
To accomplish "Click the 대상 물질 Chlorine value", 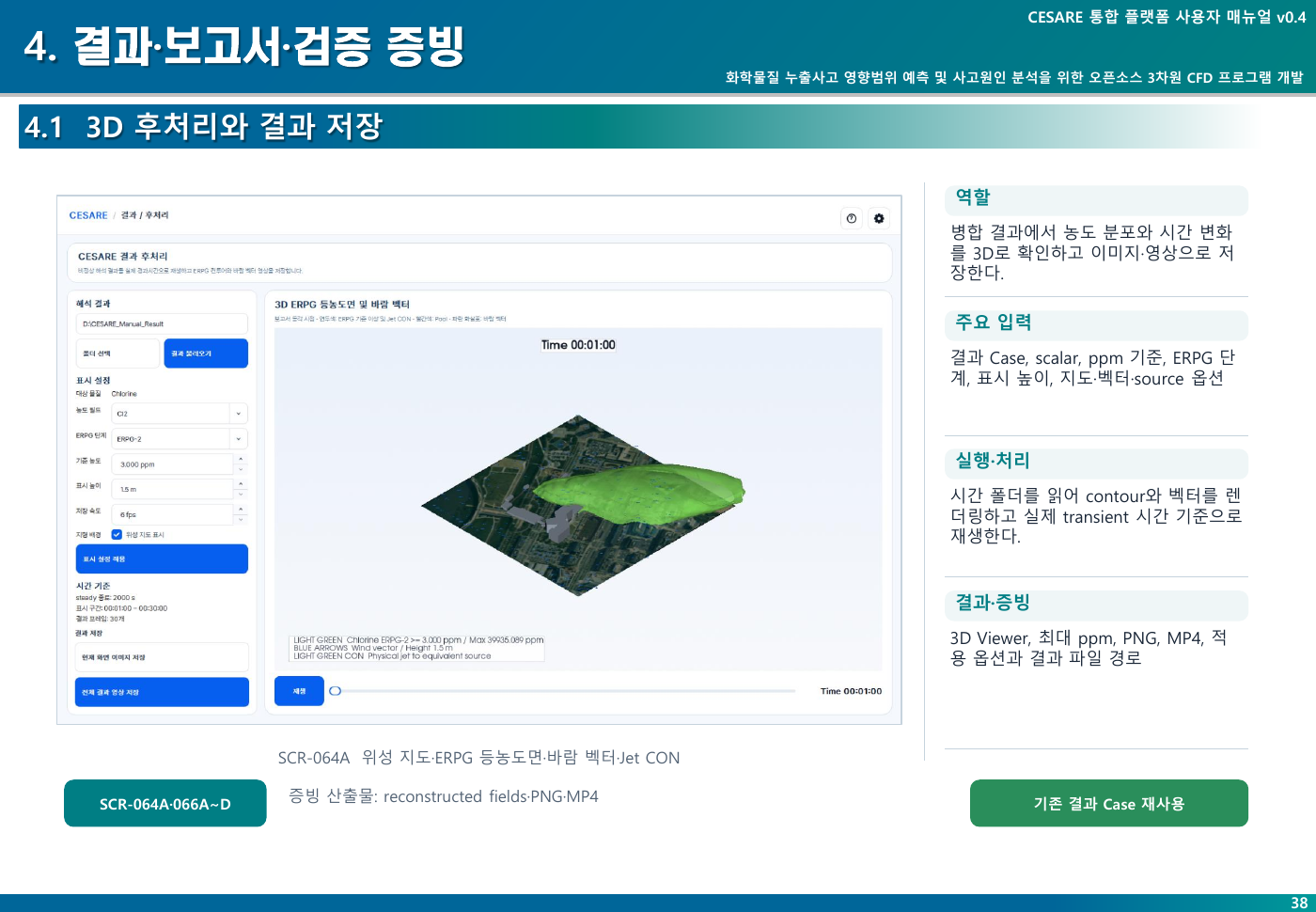I will click(x=124, y=394).
